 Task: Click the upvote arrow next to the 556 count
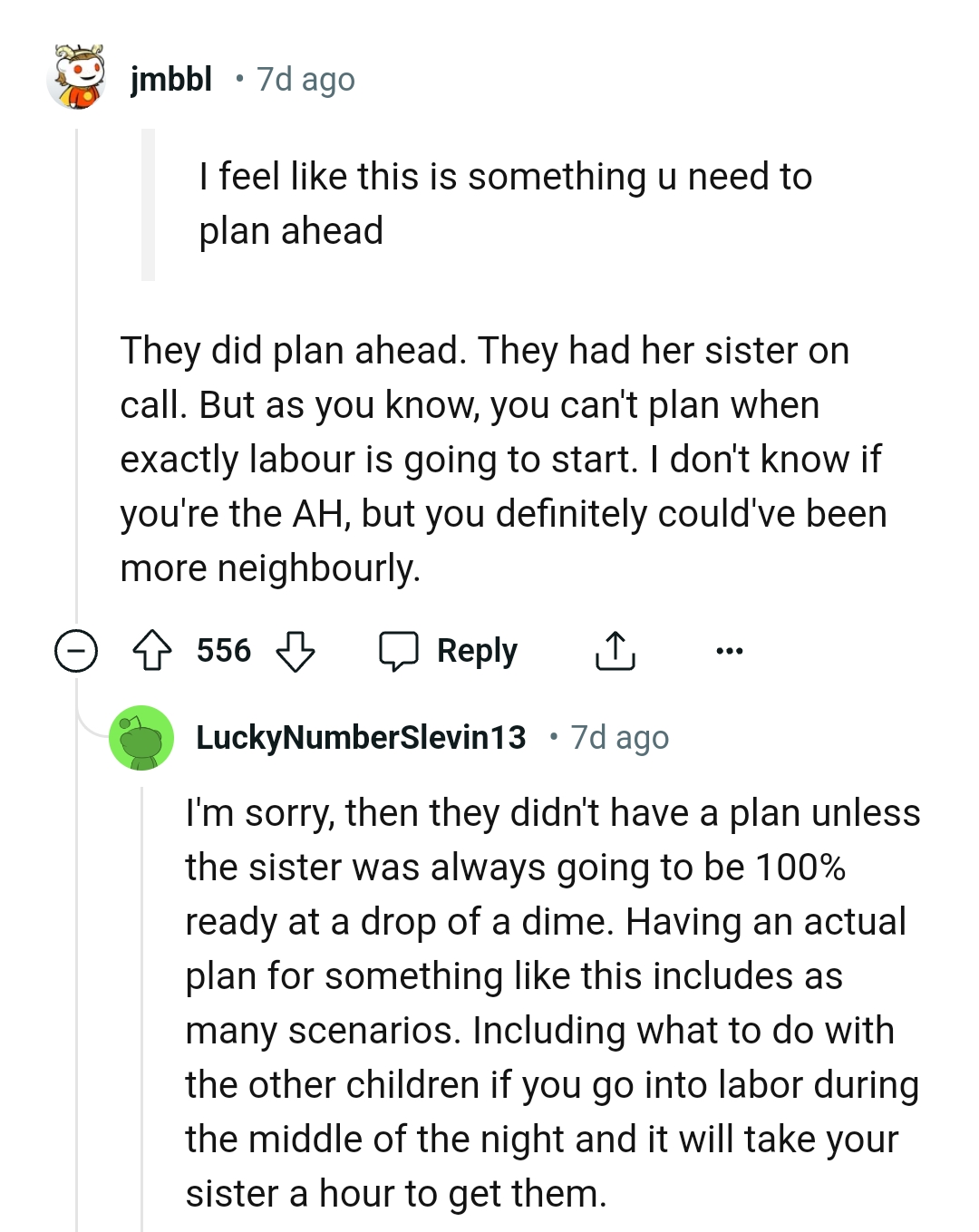[154, 650]
